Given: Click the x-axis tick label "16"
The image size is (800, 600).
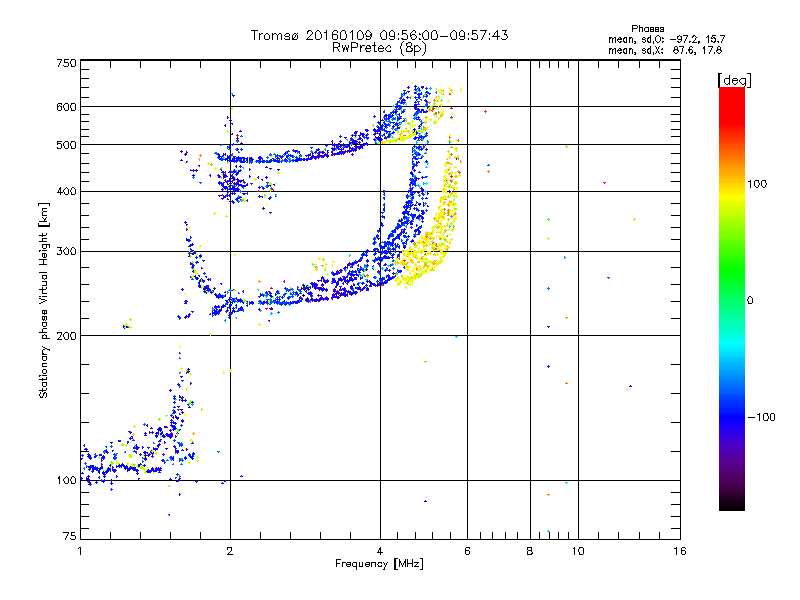Looking at the screenshot, I should [x=680, y=551].
